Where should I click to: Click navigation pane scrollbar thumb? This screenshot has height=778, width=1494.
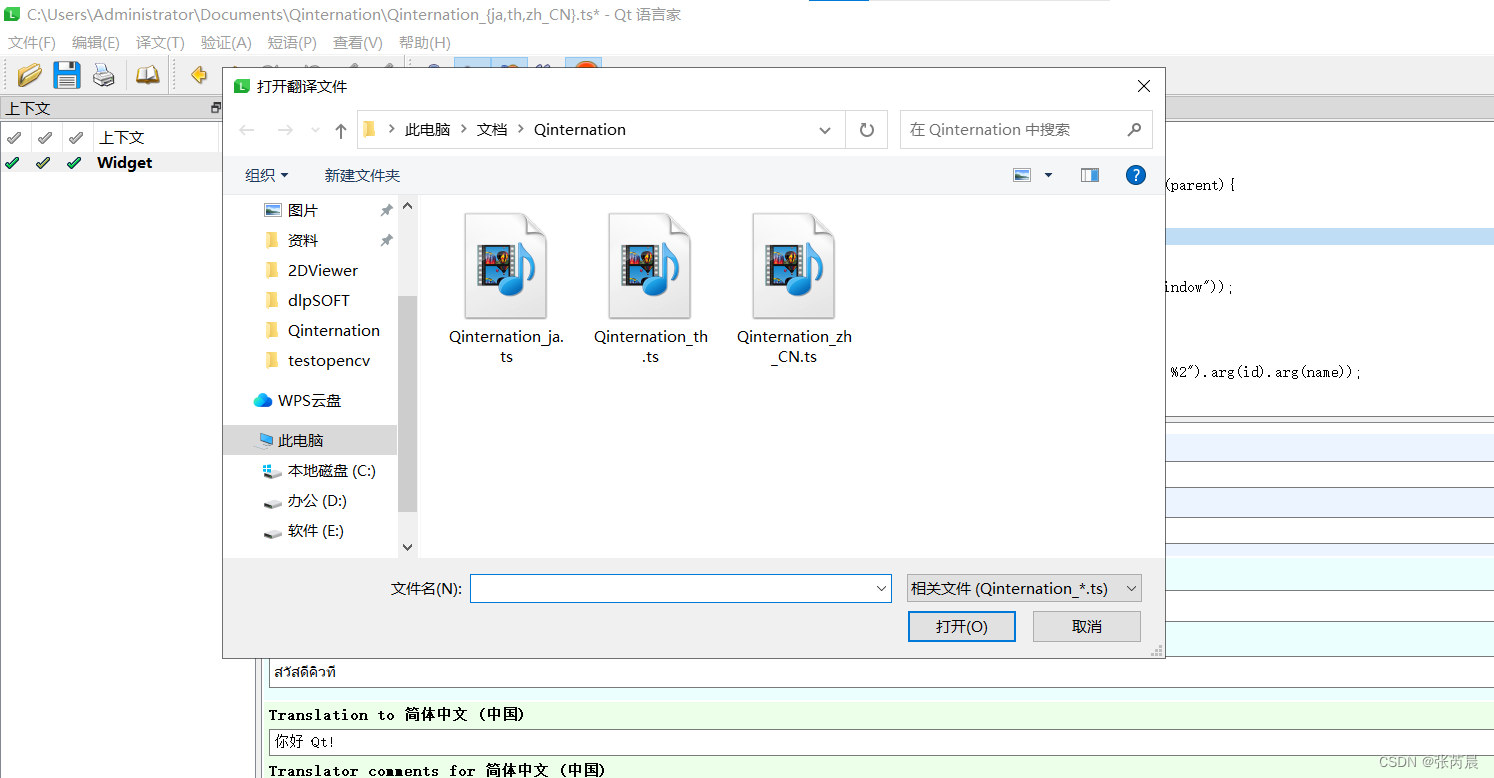407,404
